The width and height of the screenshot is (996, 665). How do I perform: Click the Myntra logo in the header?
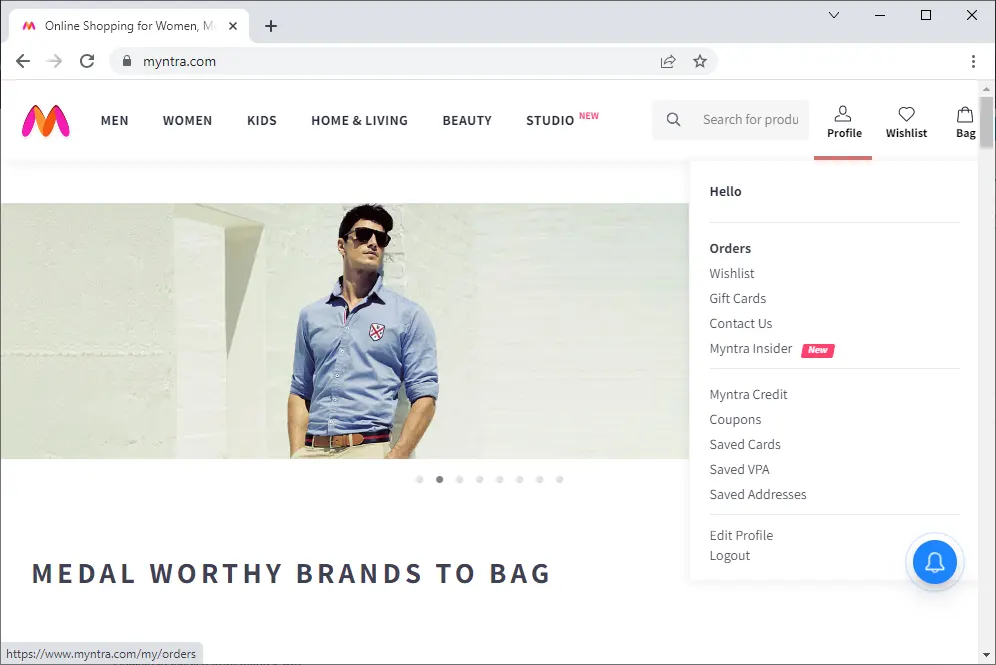coord(46,121)
